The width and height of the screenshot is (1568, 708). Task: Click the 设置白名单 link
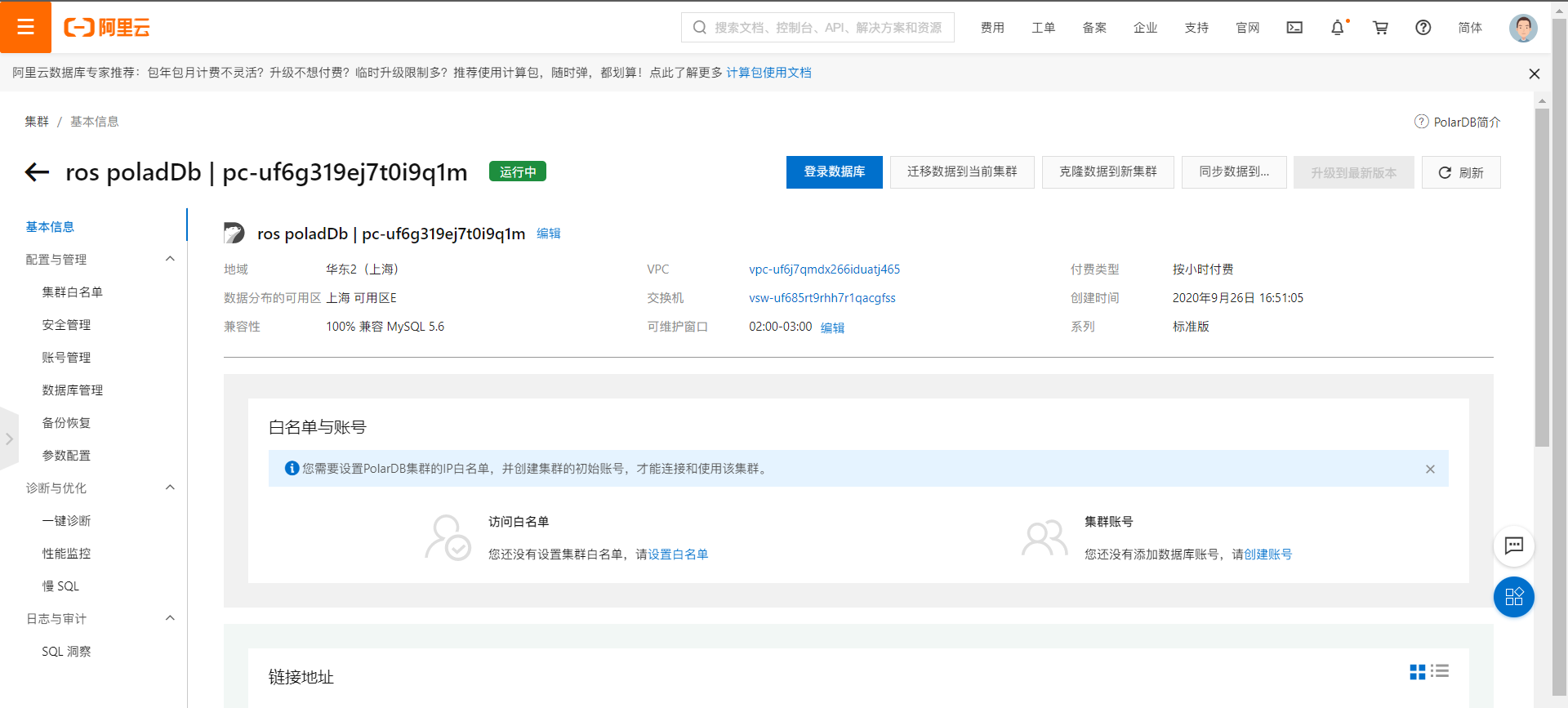coord(678,554)
